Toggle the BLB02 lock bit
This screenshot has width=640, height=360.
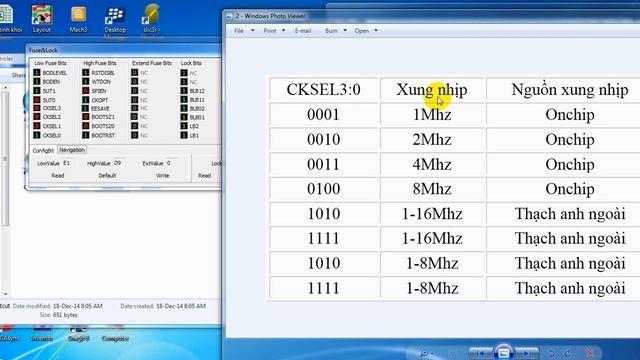pos(184,108)
